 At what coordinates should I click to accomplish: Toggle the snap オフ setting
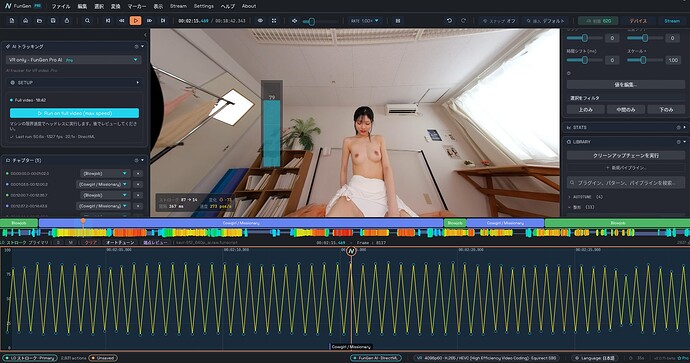(x=499, y=21)
